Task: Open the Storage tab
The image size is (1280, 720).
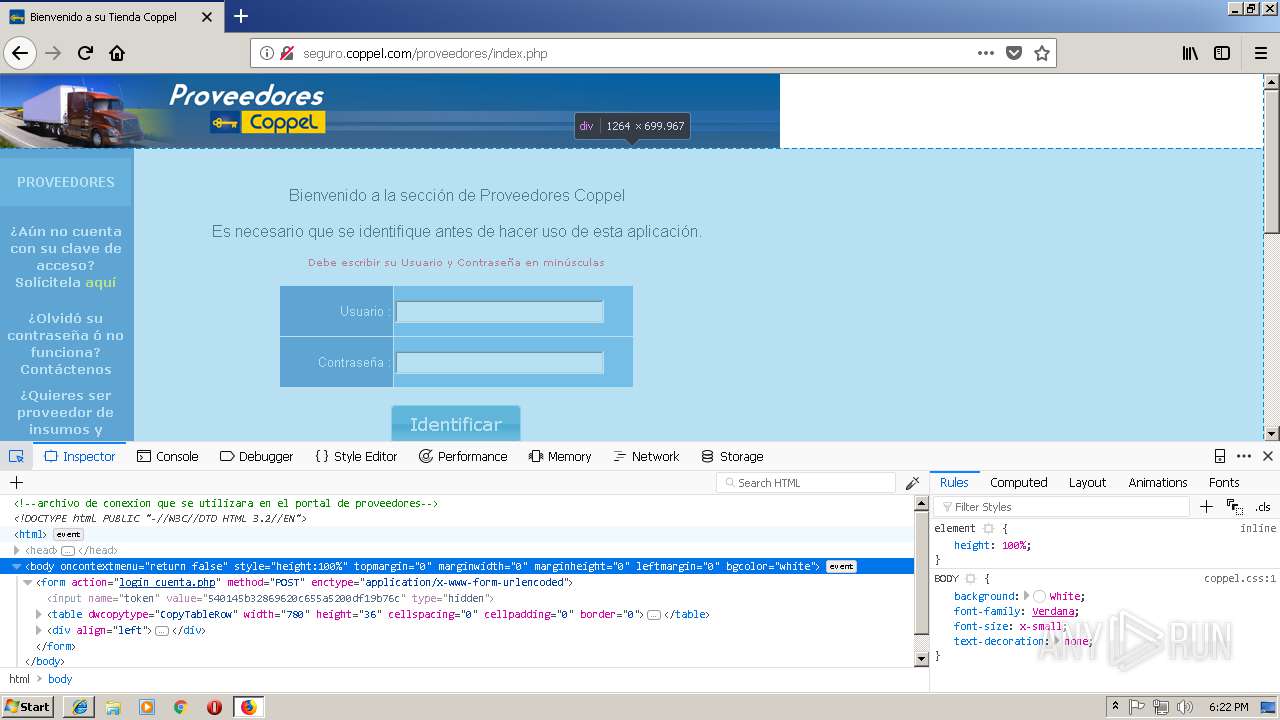Action: point(732,456)
